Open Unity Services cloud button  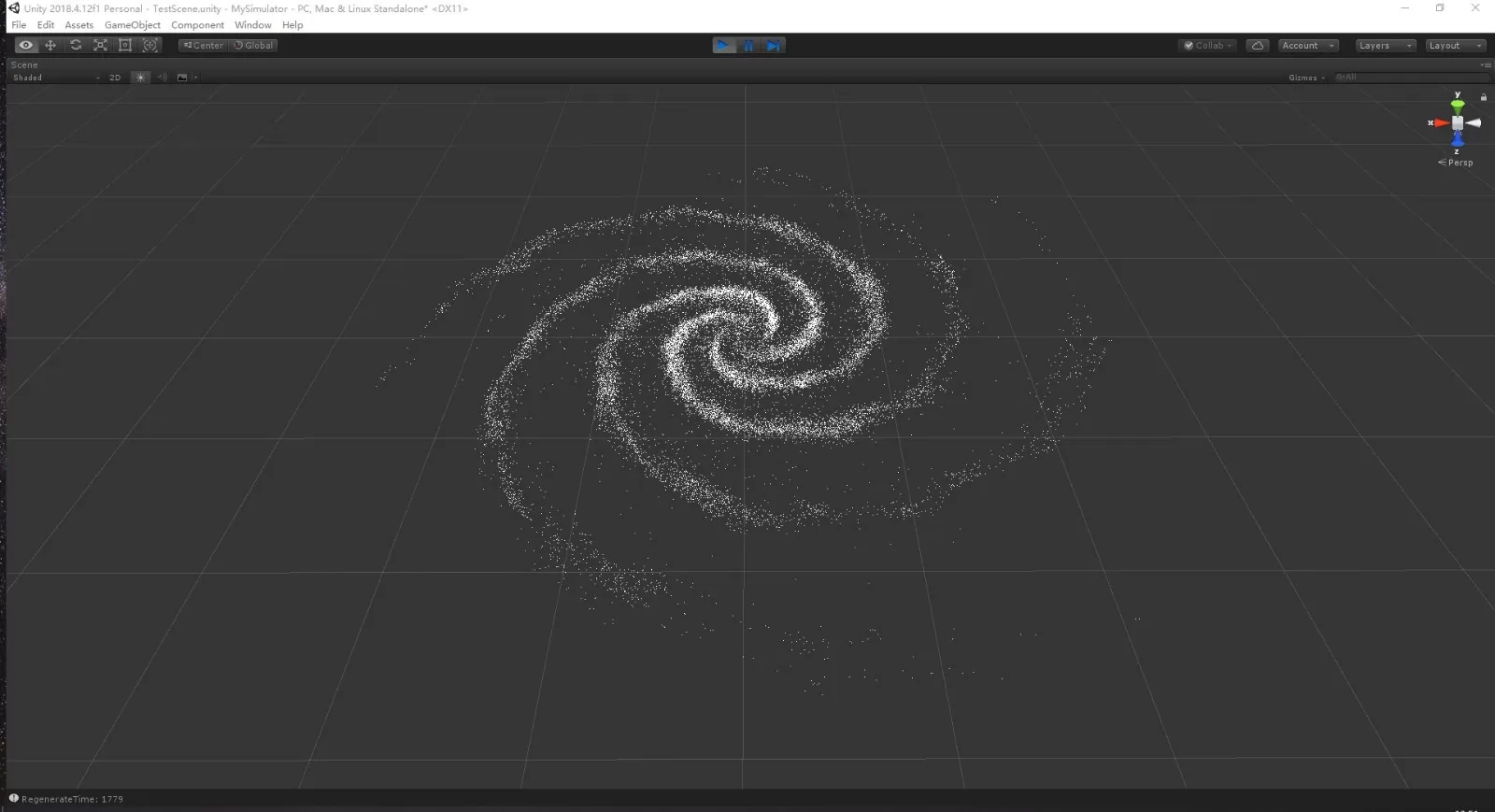1258,45
